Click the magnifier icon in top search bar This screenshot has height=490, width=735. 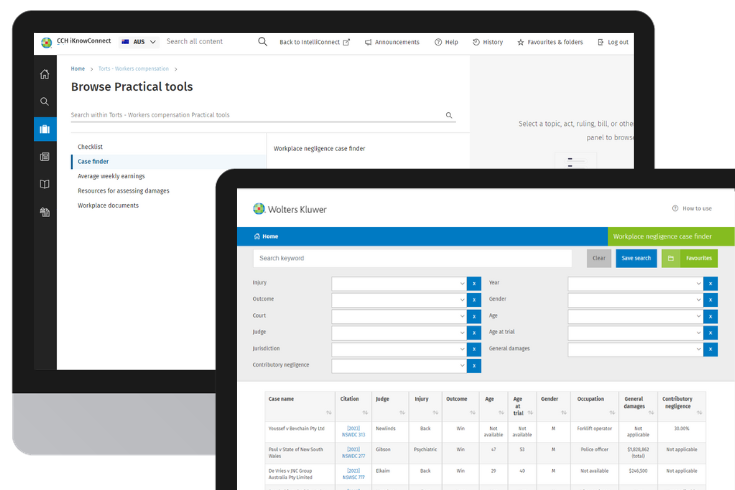tap(262, 42)
